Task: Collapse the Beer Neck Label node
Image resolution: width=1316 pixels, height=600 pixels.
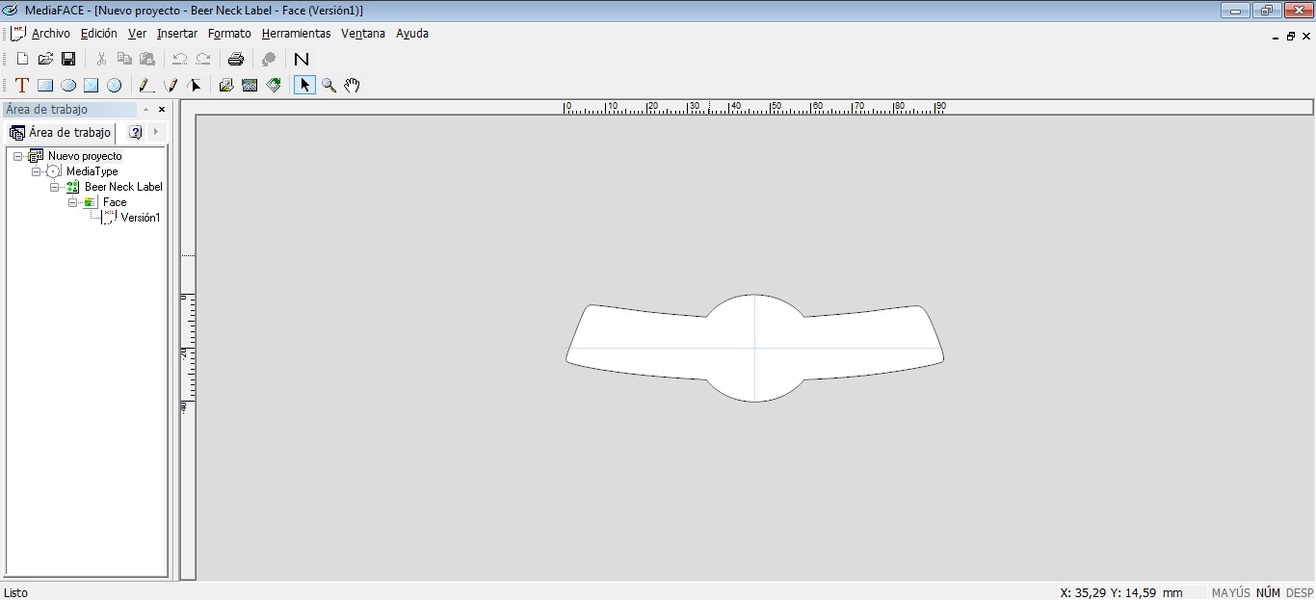Action: pos(54,187)
